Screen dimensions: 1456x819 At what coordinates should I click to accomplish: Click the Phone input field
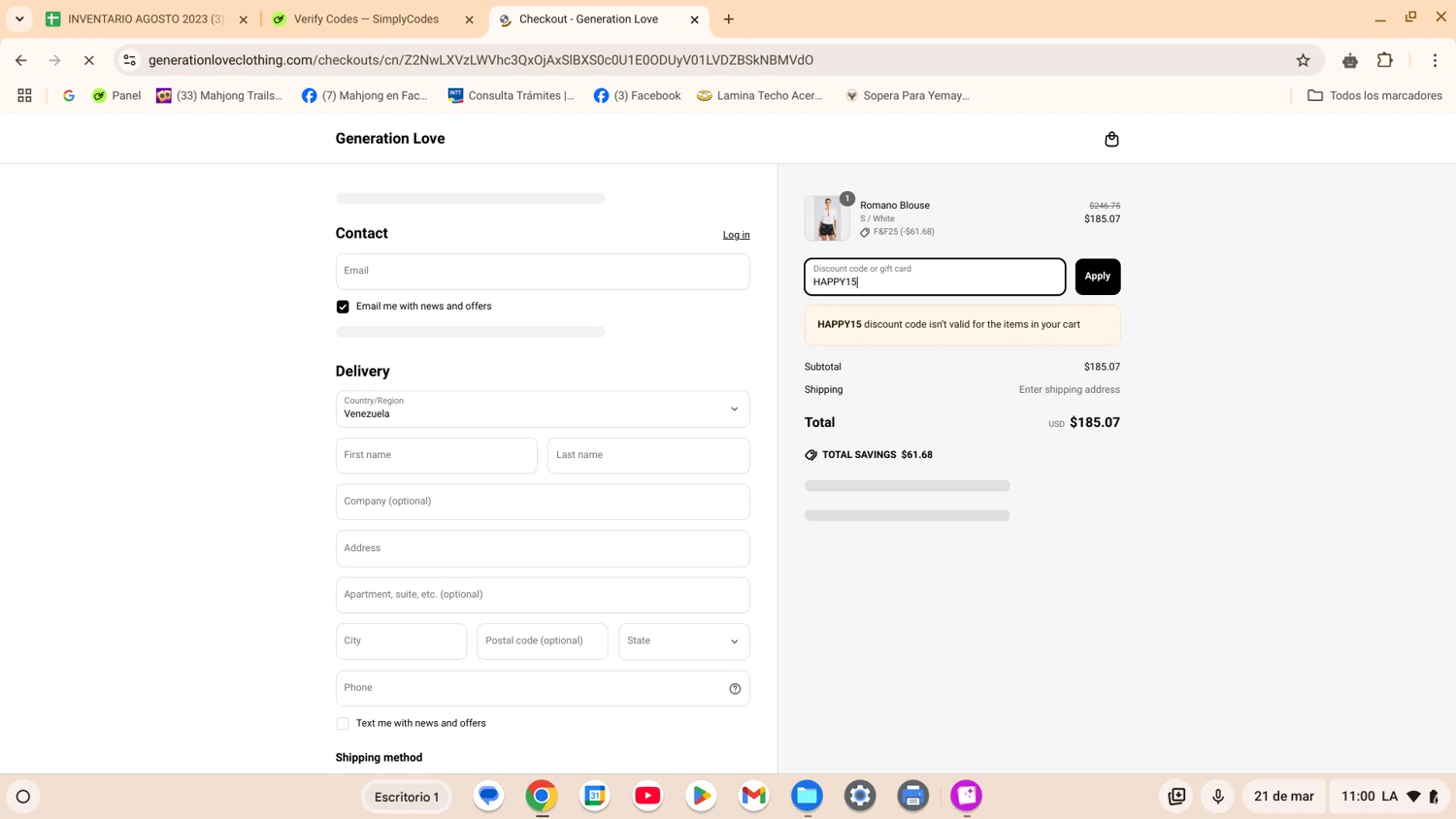[543, 688]
